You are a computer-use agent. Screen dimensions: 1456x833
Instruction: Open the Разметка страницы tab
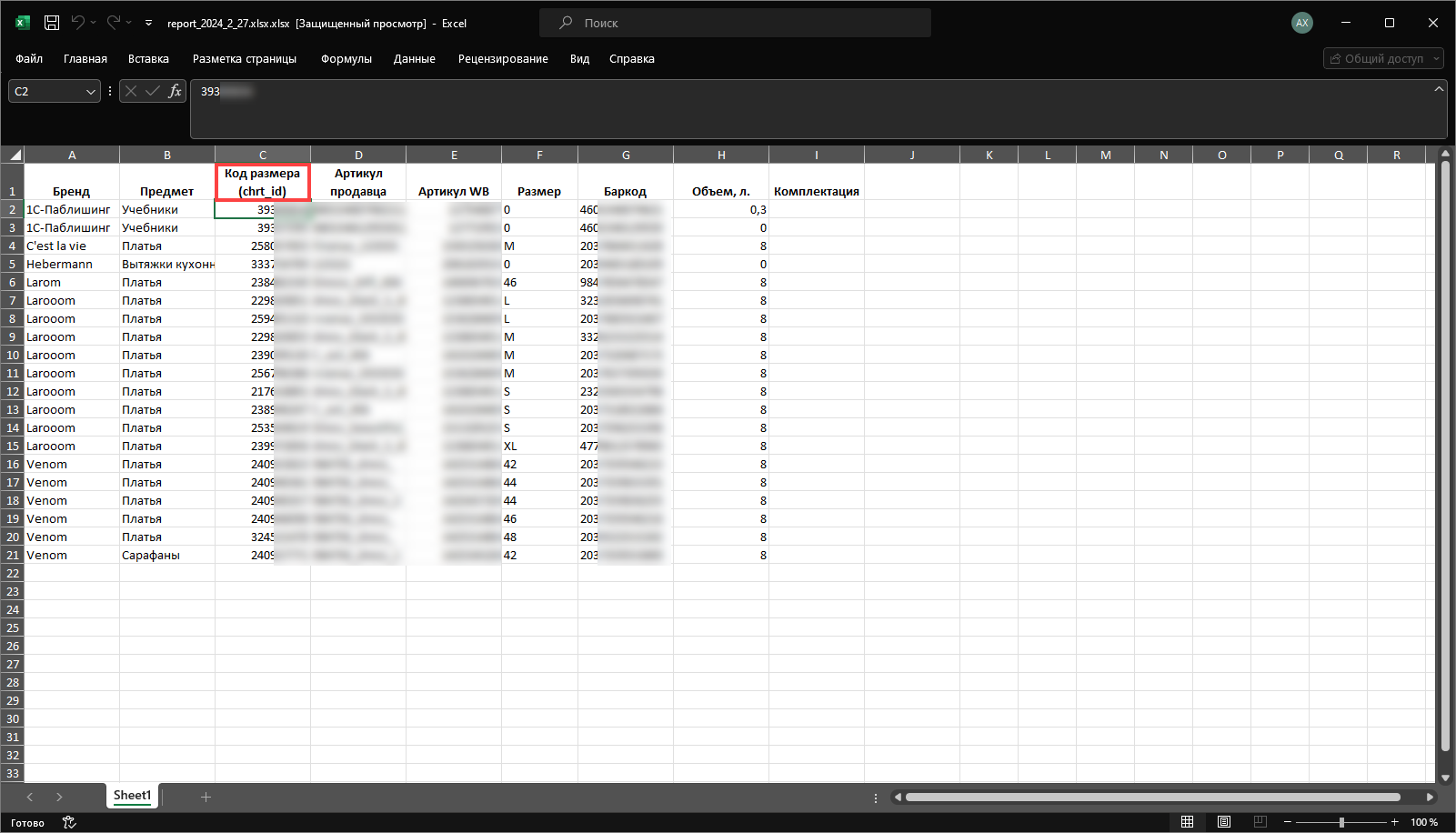[245, 59]
